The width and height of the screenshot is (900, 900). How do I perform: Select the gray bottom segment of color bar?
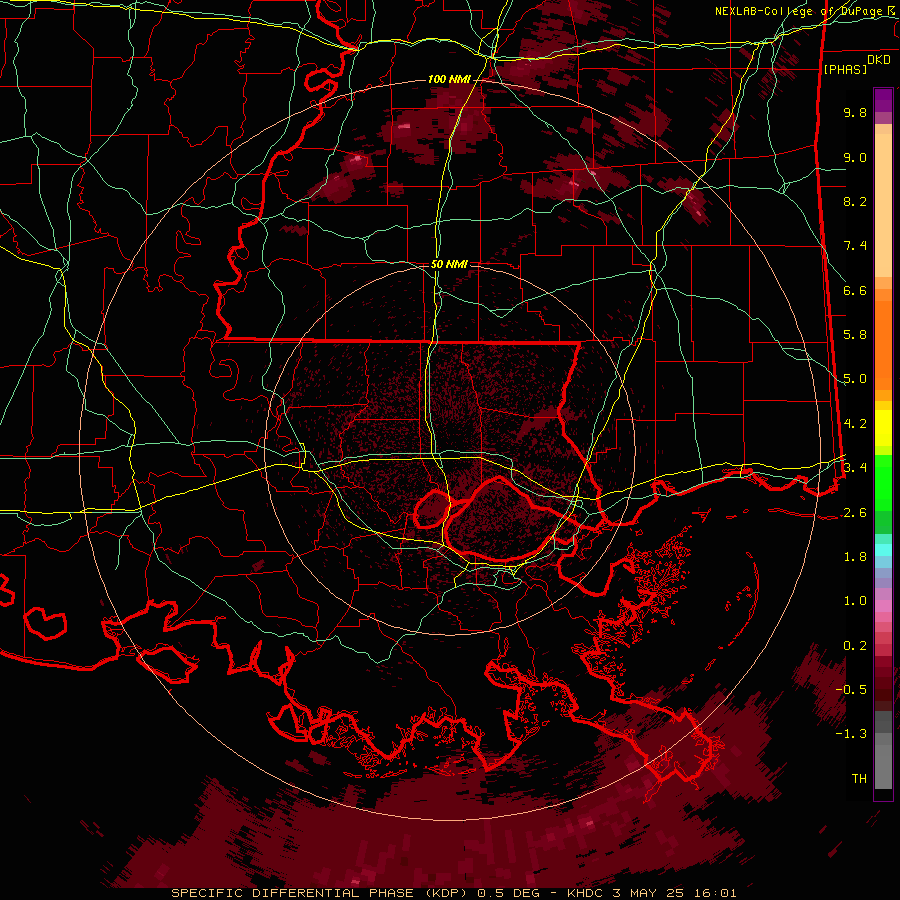point(883,761)
